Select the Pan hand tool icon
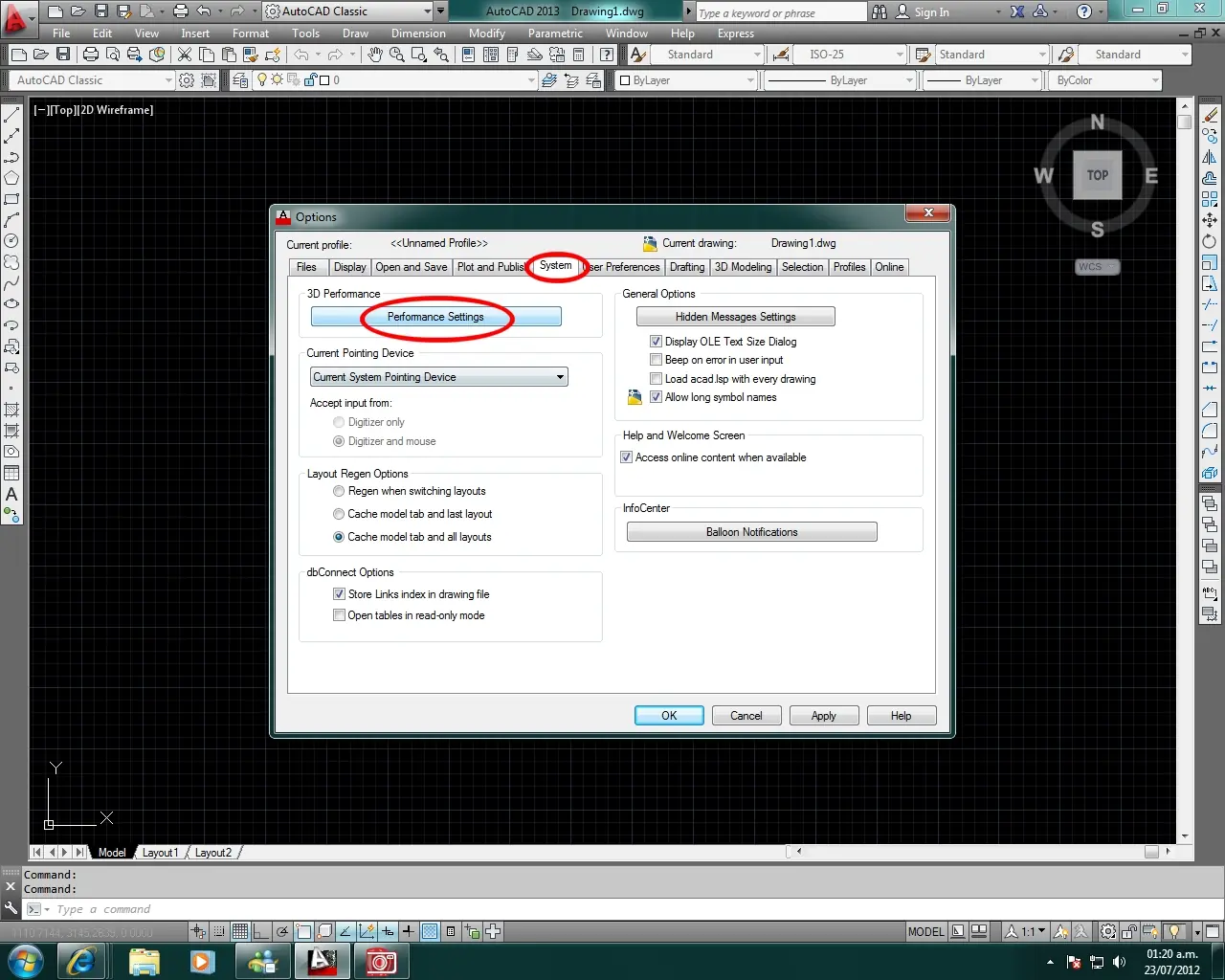Image resolution: width=1225 pixels, height=980 pixels. (375, 55)
